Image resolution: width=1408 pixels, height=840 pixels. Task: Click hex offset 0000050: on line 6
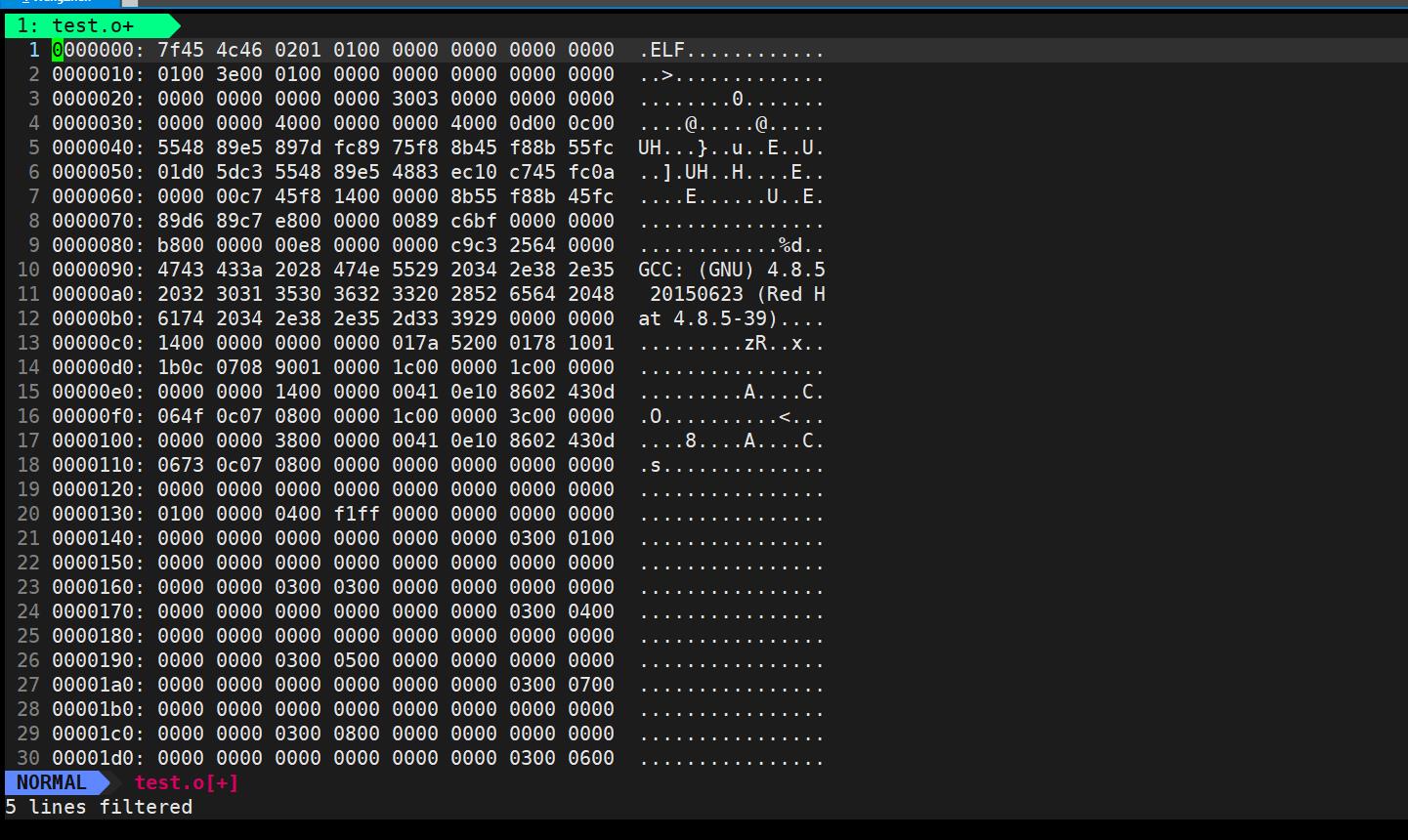tap(99, 172)
